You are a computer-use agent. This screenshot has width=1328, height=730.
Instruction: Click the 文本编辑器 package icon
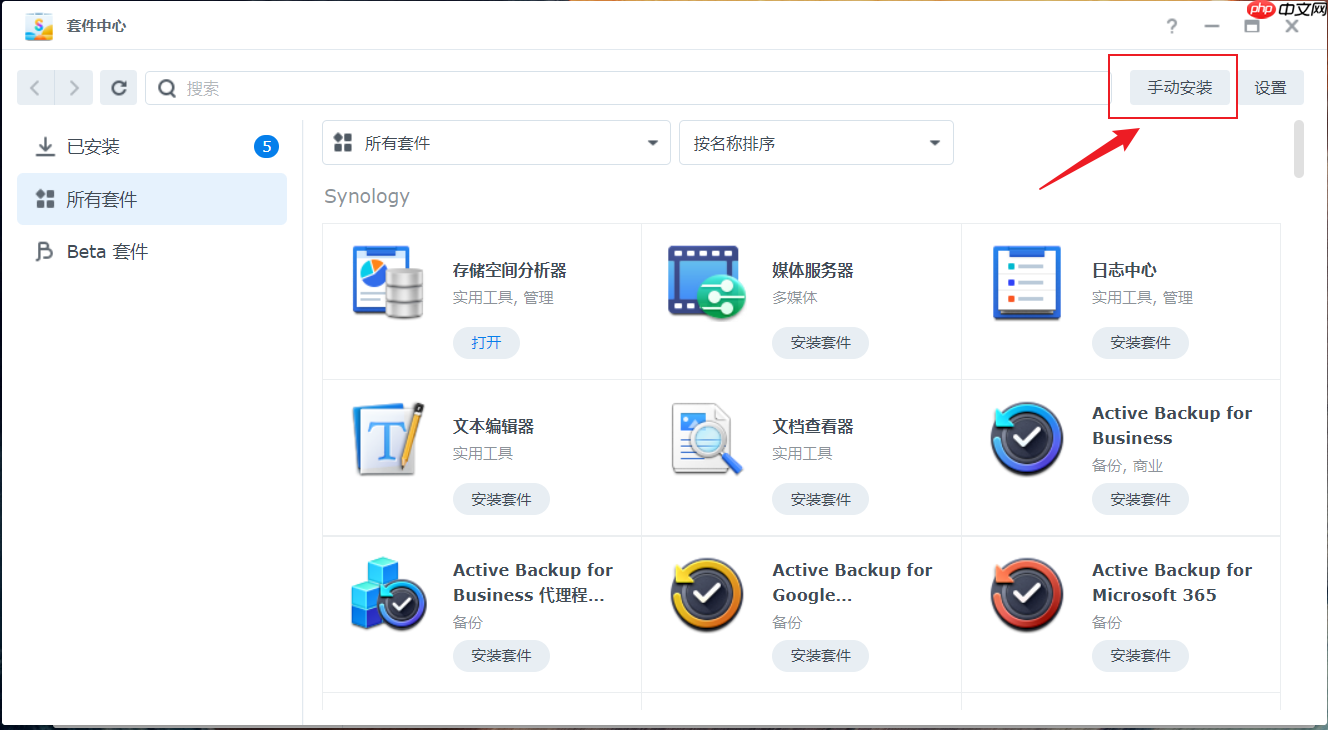[389, 438]
